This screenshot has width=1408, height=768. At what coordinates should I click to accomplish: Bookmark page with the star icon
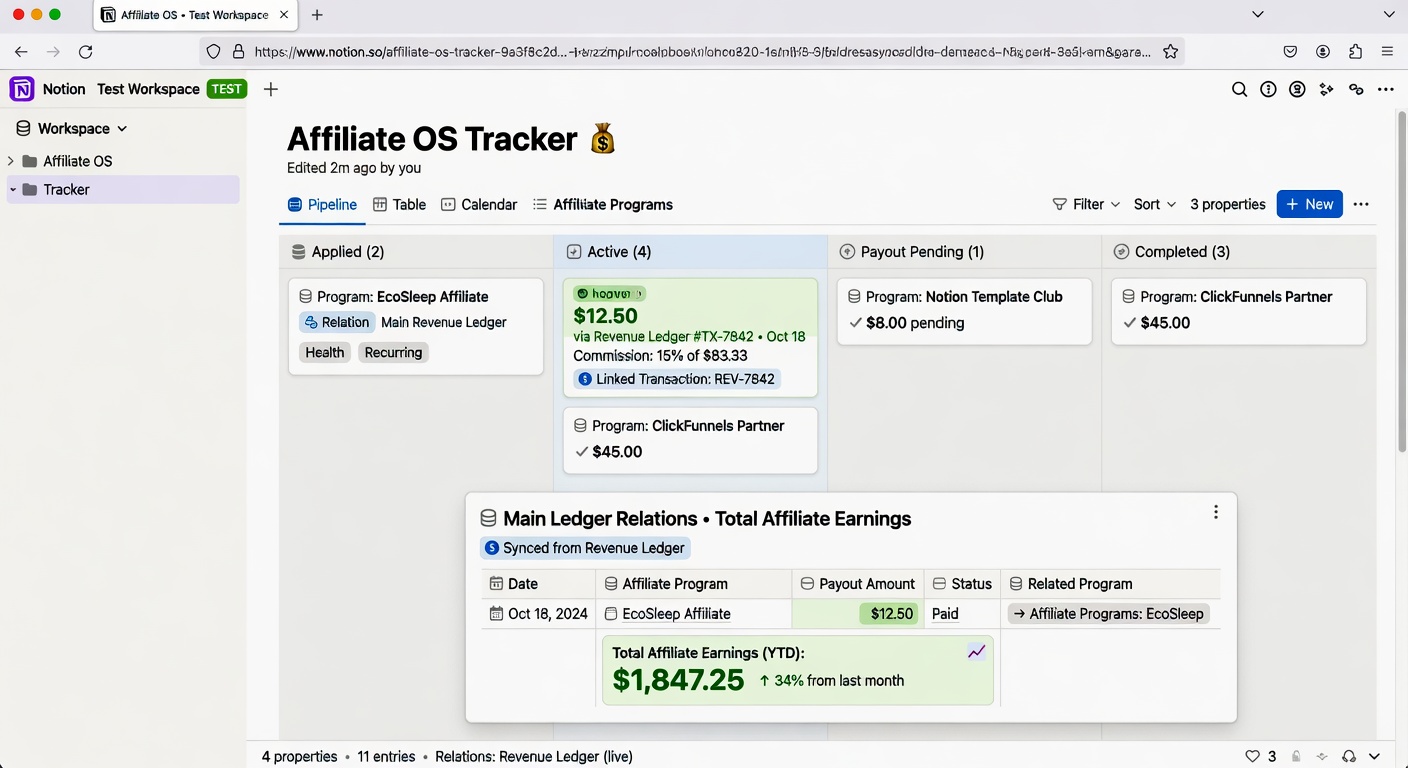[x=1170, y=52]
